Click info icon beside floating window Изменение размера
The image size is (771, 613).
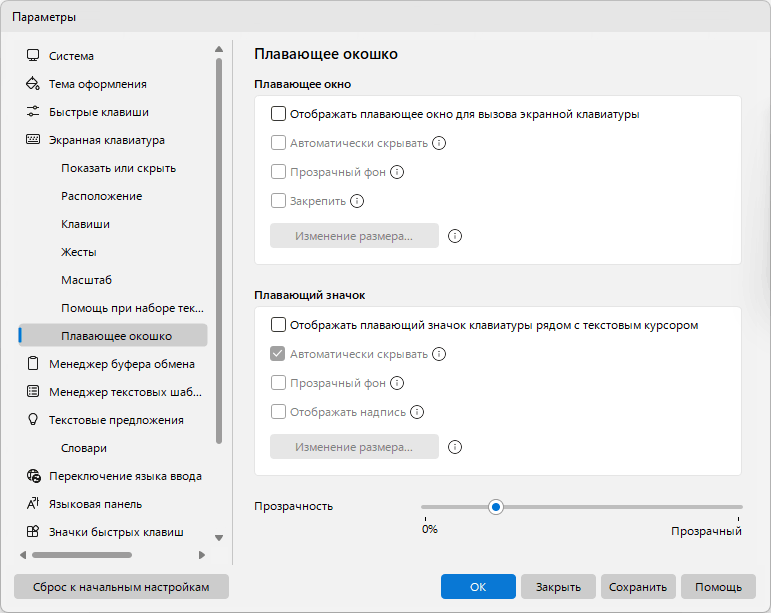coord(455,236)
